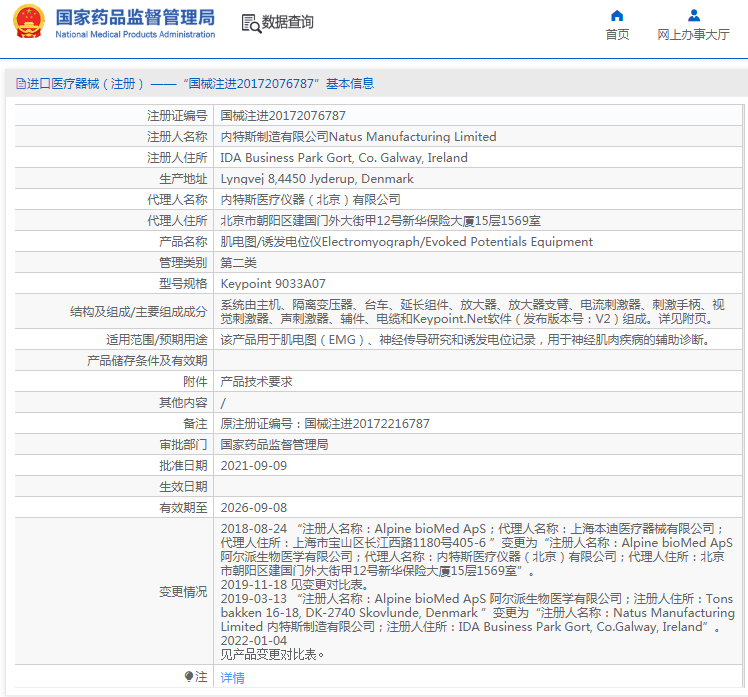Click the Lyngvej 8,4450 Jyderup production address
The width and height of the screenshot is (748, 697).
(x=316, y=179)
